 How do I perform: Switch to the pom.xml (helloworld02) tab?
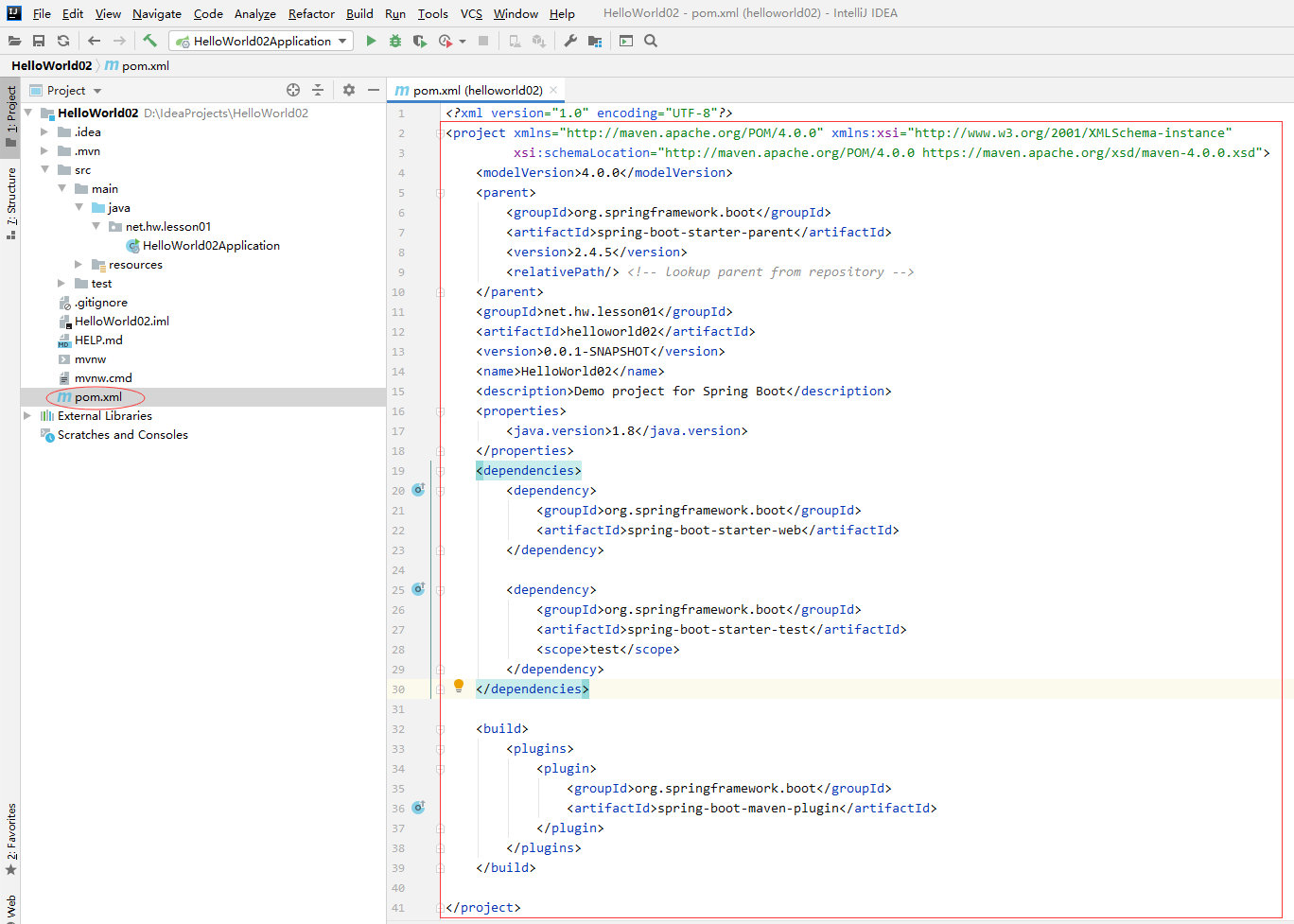point(477,90)
